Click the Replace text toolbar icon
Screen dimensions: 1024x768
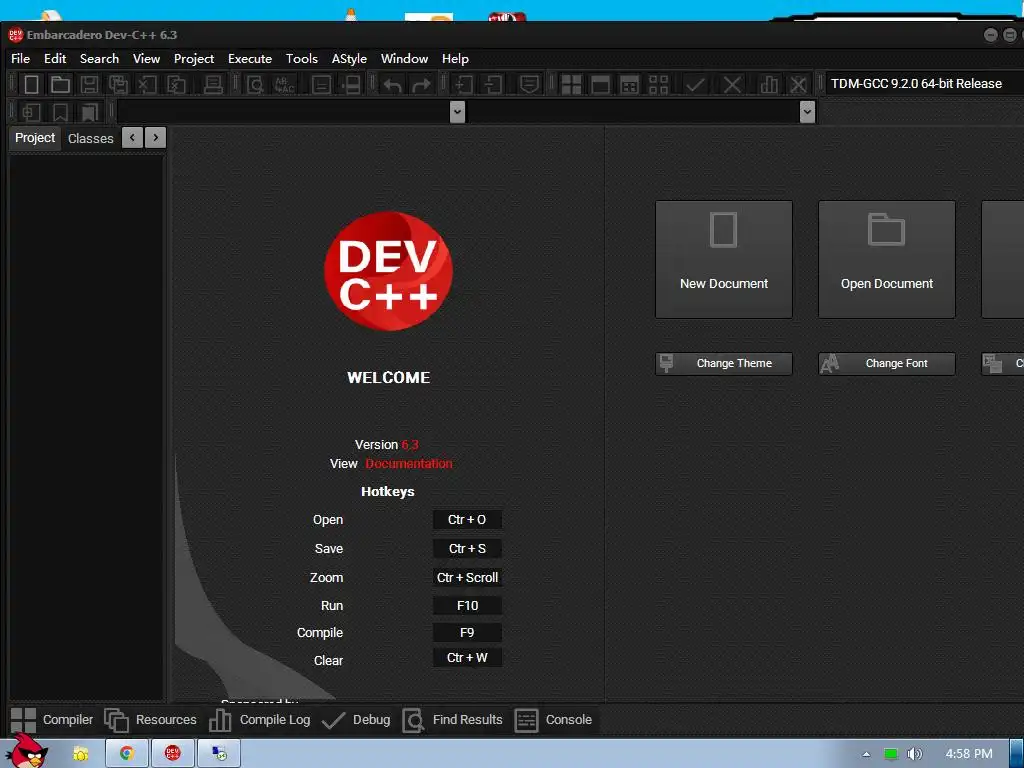(x=284, y=84)
